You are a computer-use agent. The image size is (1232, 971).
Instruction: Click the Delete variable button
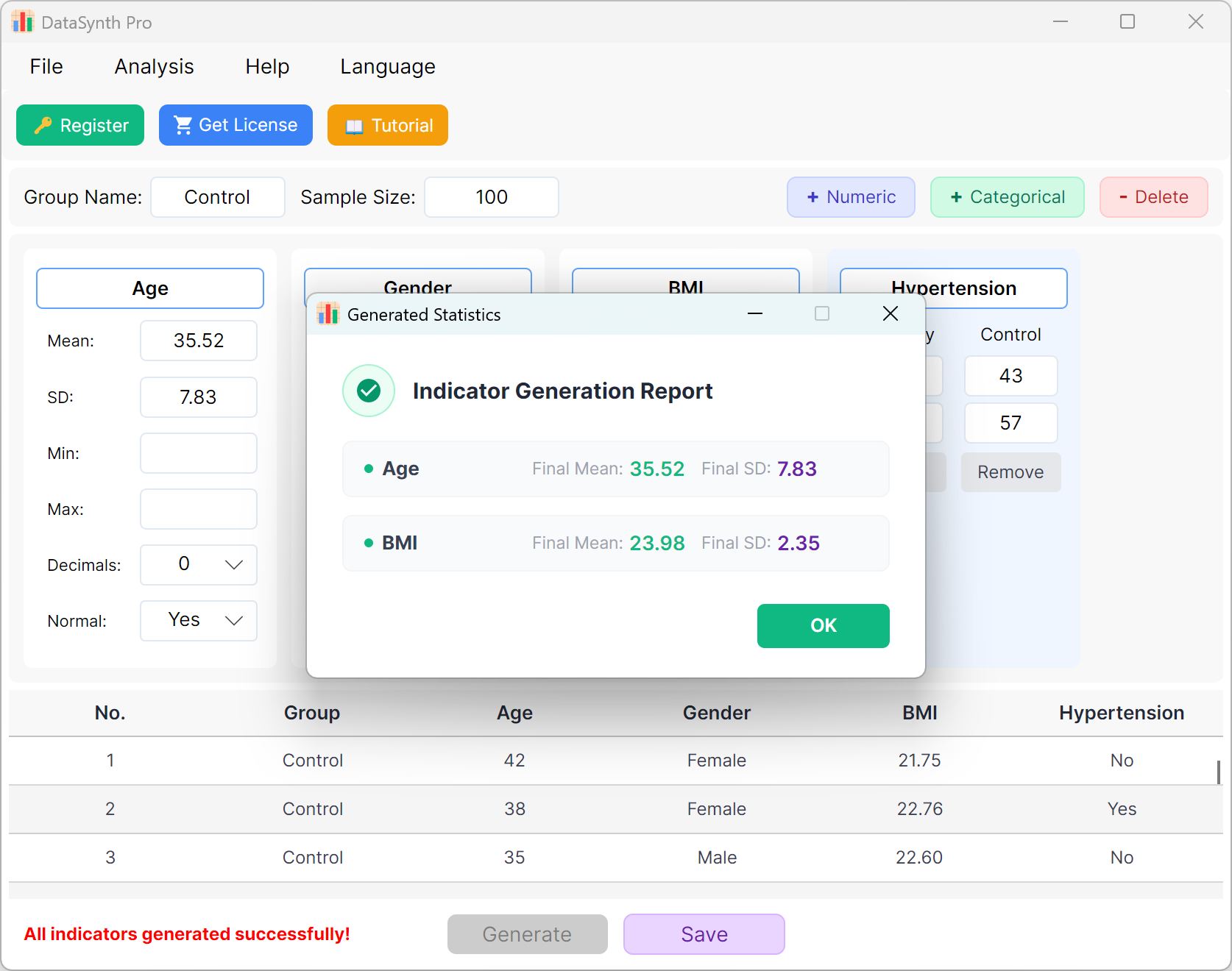pos(1154,197)
